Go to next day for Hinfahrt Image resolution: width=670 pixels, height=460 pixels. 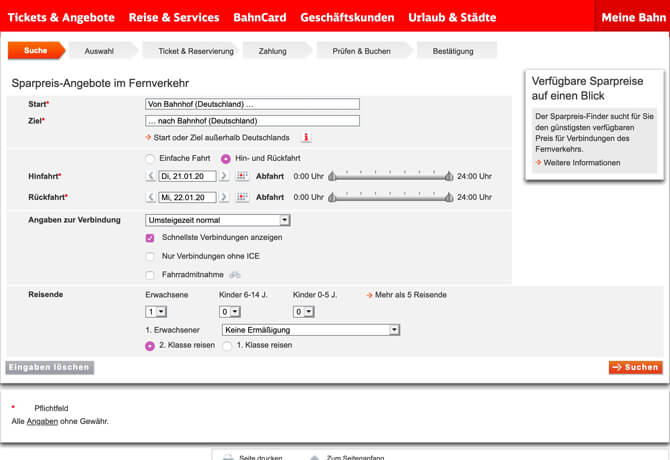point(224,176)
